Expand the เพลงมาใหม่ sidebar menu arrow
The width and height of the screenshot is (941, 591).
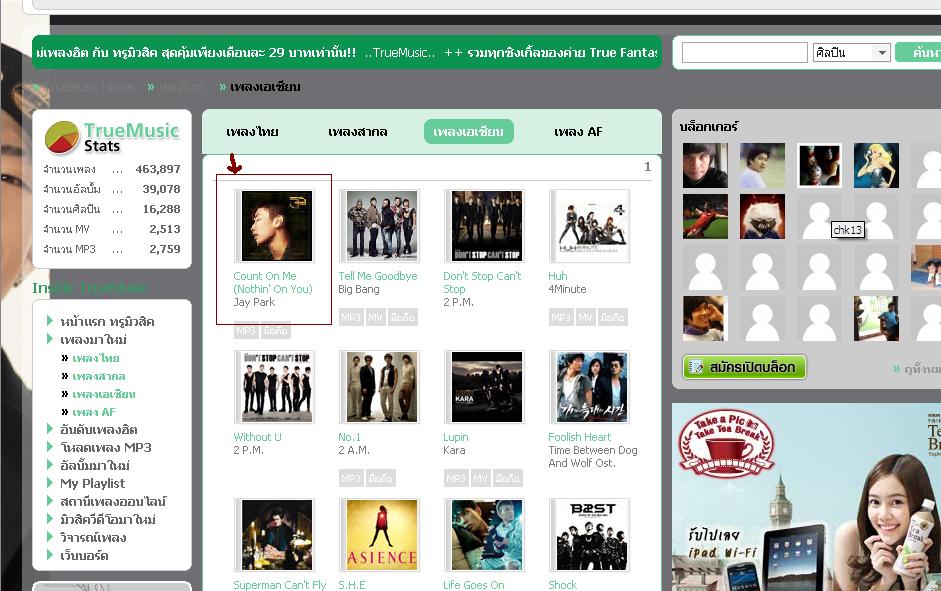pyautogui.click(x=50, y=339)
